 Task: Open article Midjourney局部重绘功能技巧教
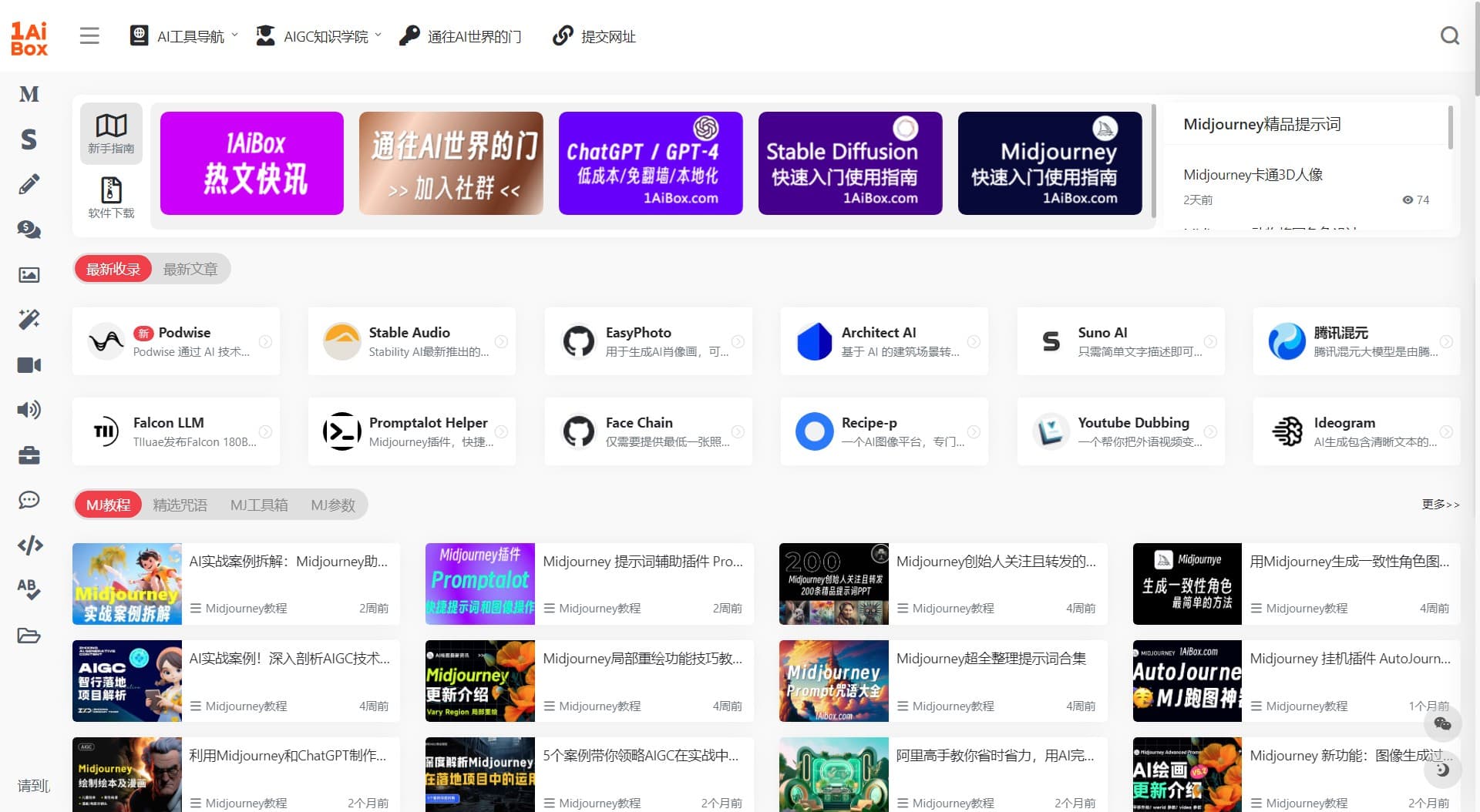pyautogui.click(x=643, y=659)
